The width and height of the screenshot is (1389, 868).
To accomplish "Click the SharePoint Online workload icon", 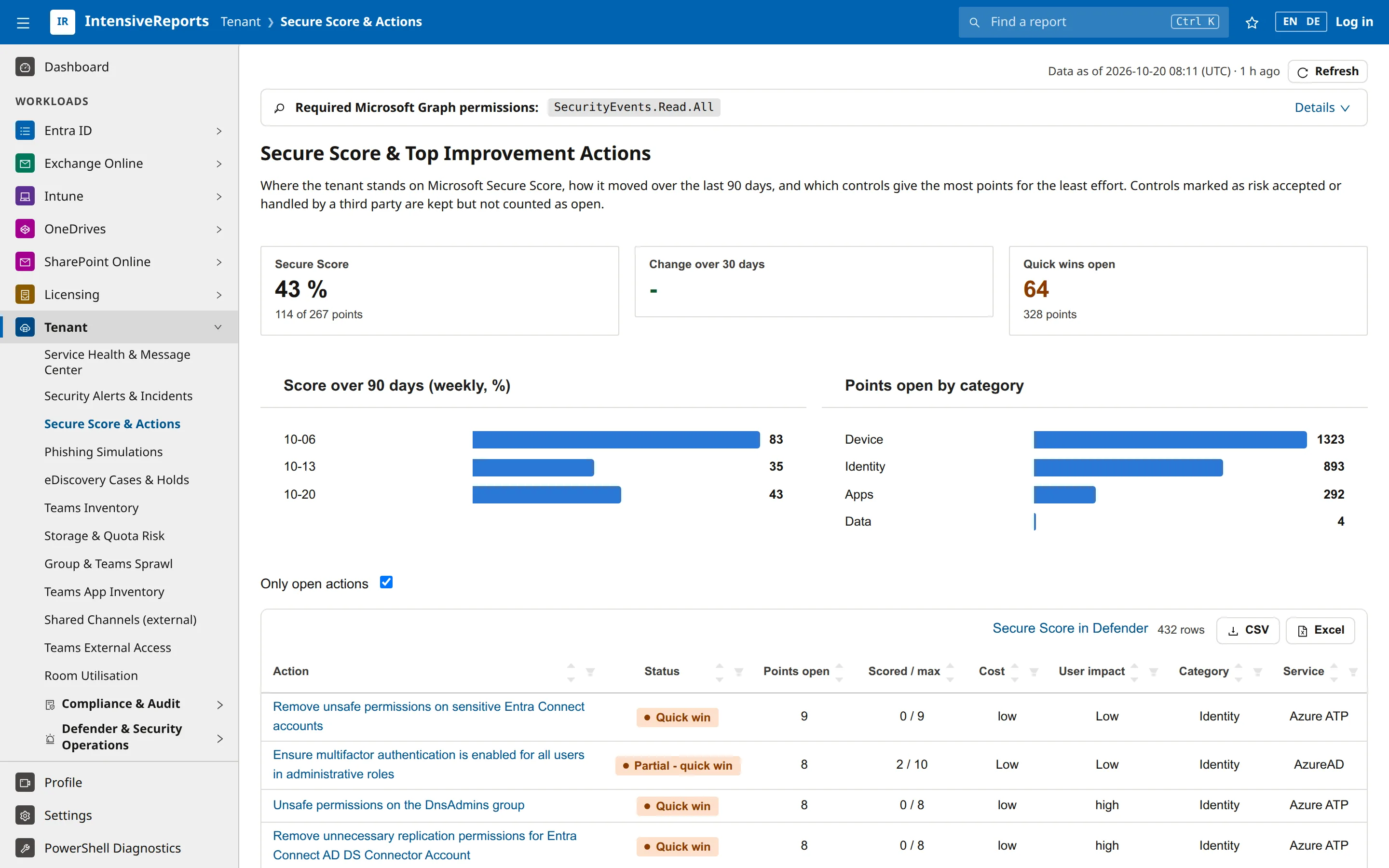I will 25,262.
